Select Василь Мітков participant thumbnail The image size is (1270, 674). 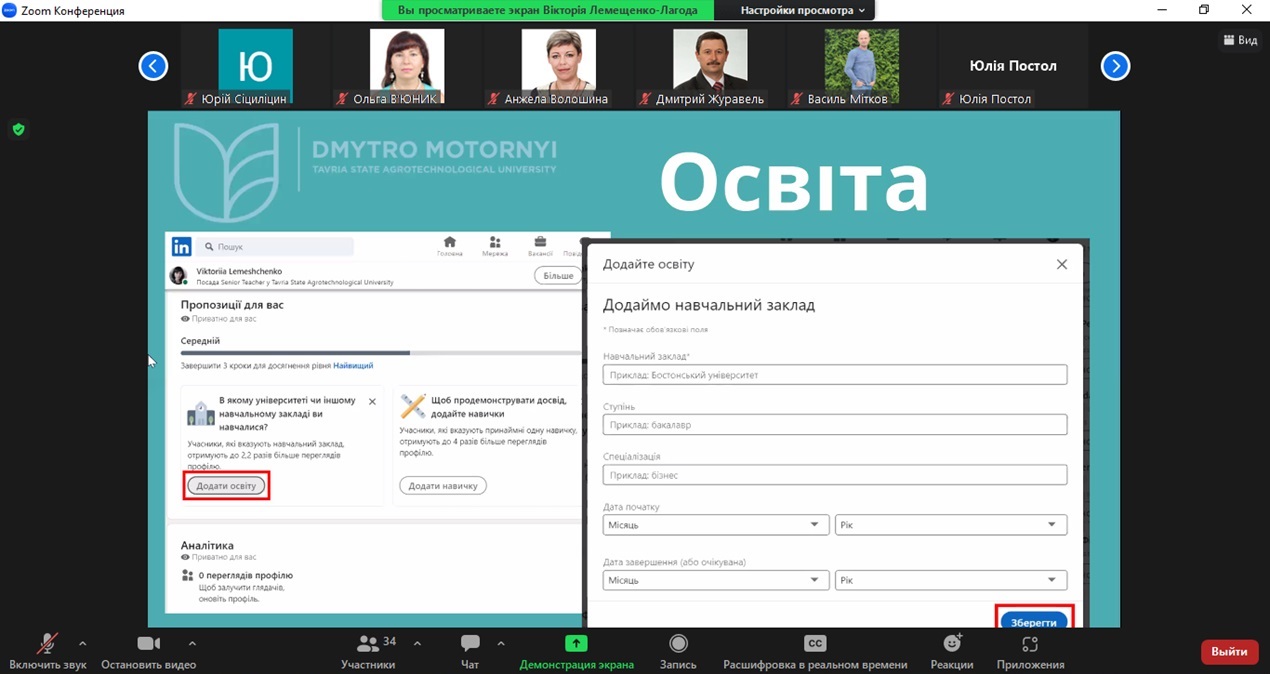point(862,67)
